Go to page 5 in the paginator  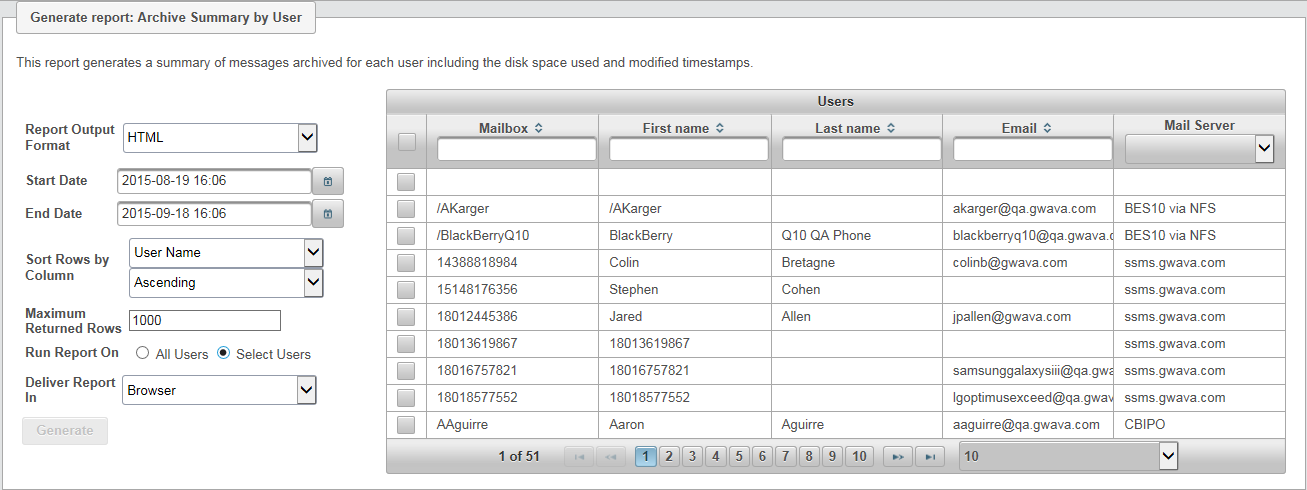tap(738, 457)
